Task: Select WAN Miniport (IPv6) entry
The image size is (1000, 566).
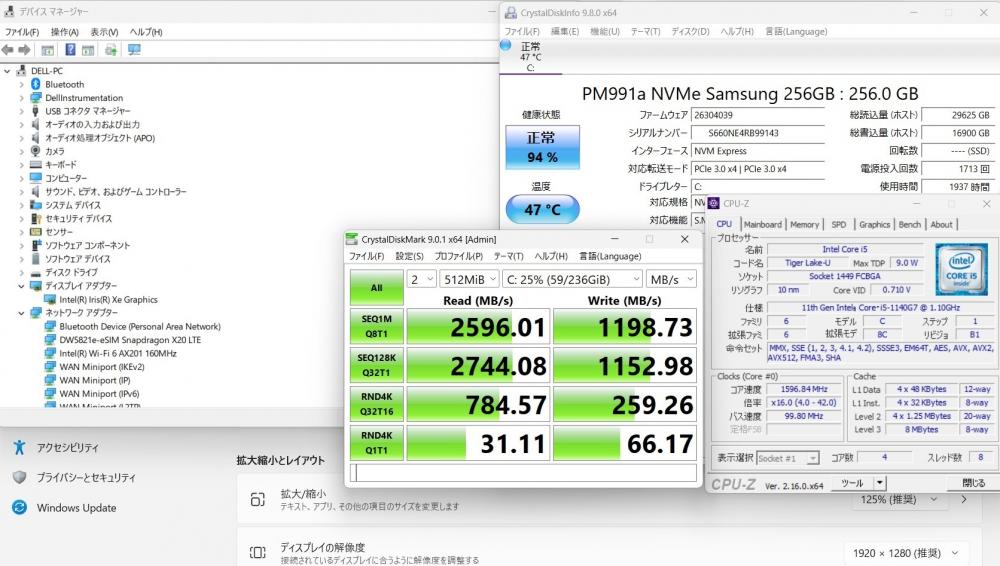Action: (99, 394)
